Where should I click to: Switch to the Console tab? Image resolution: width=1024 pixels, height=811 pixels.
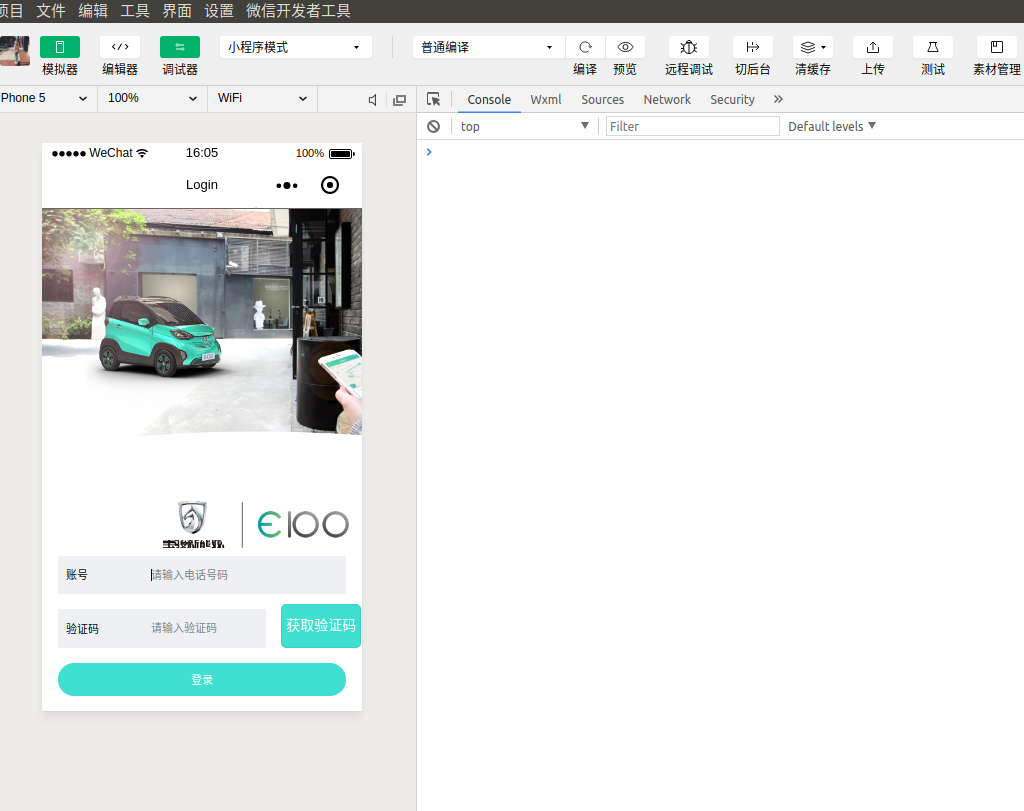coord(489,99)
